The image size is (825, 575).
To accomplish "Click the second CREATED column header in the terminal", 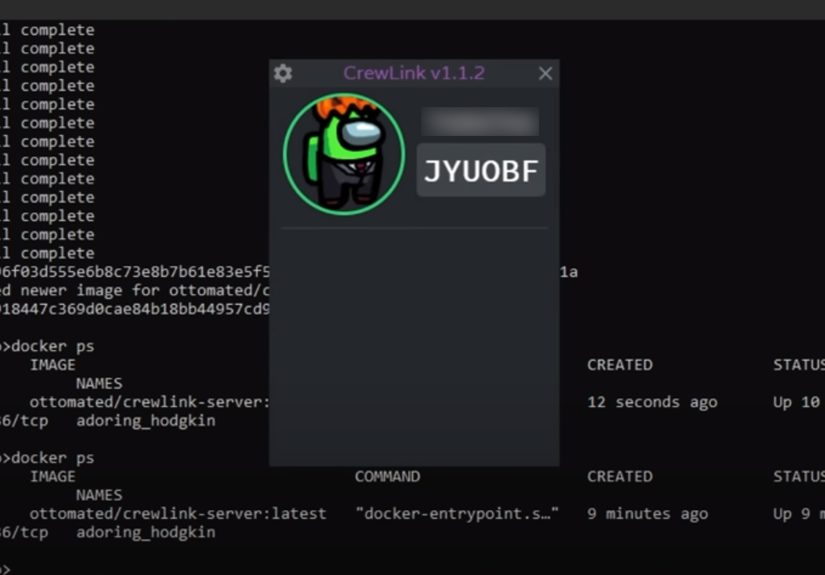I will (620, 477).
